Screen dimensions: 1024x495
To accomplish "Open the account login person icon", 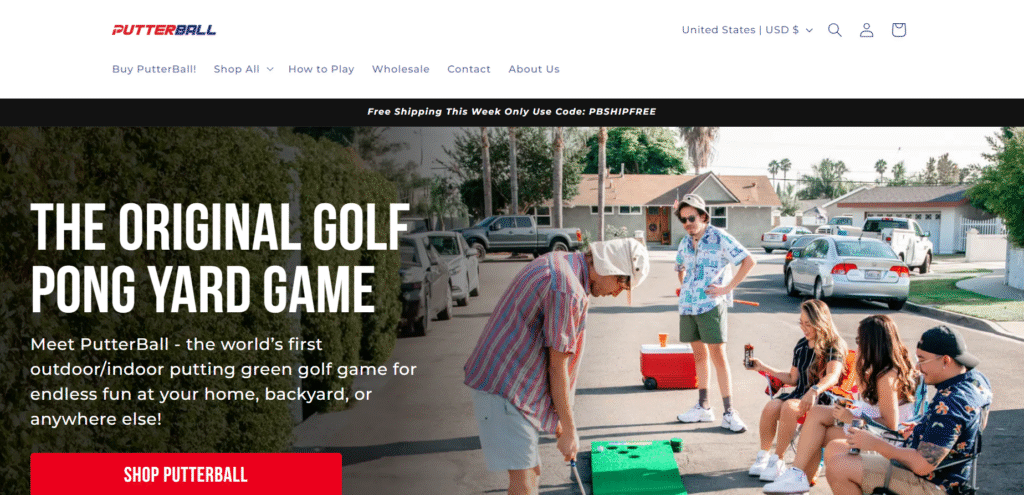I will (867, 30).
